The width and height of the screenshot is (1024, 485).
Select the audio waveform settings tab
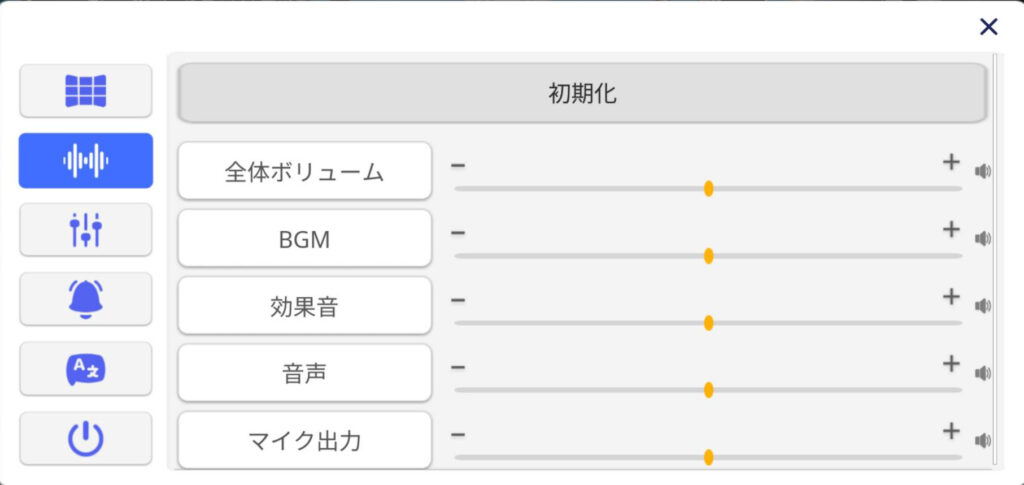(x=86, y=161)
